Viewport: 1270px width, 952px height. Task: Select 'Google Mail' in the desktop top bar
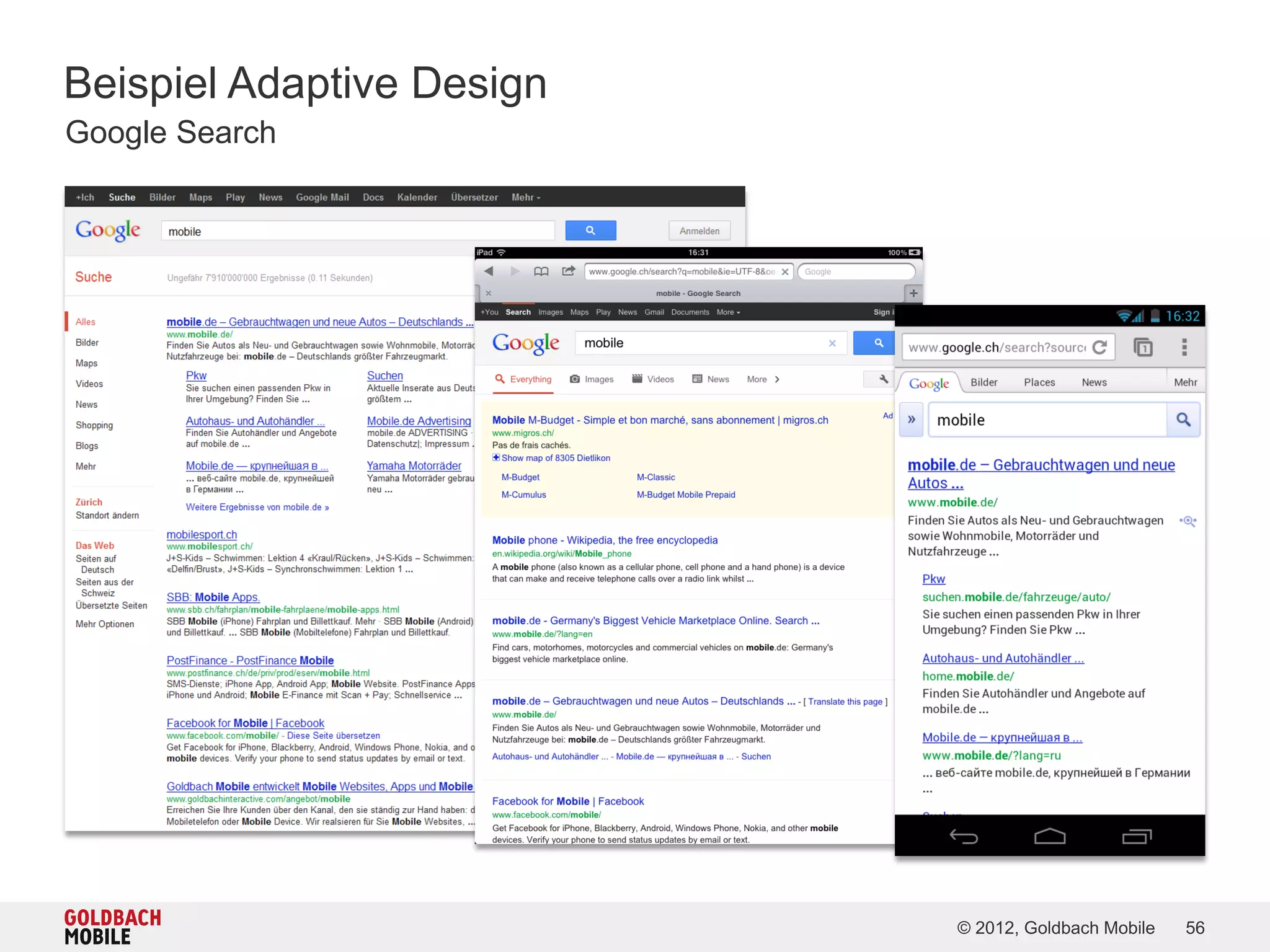click(322, 197)
